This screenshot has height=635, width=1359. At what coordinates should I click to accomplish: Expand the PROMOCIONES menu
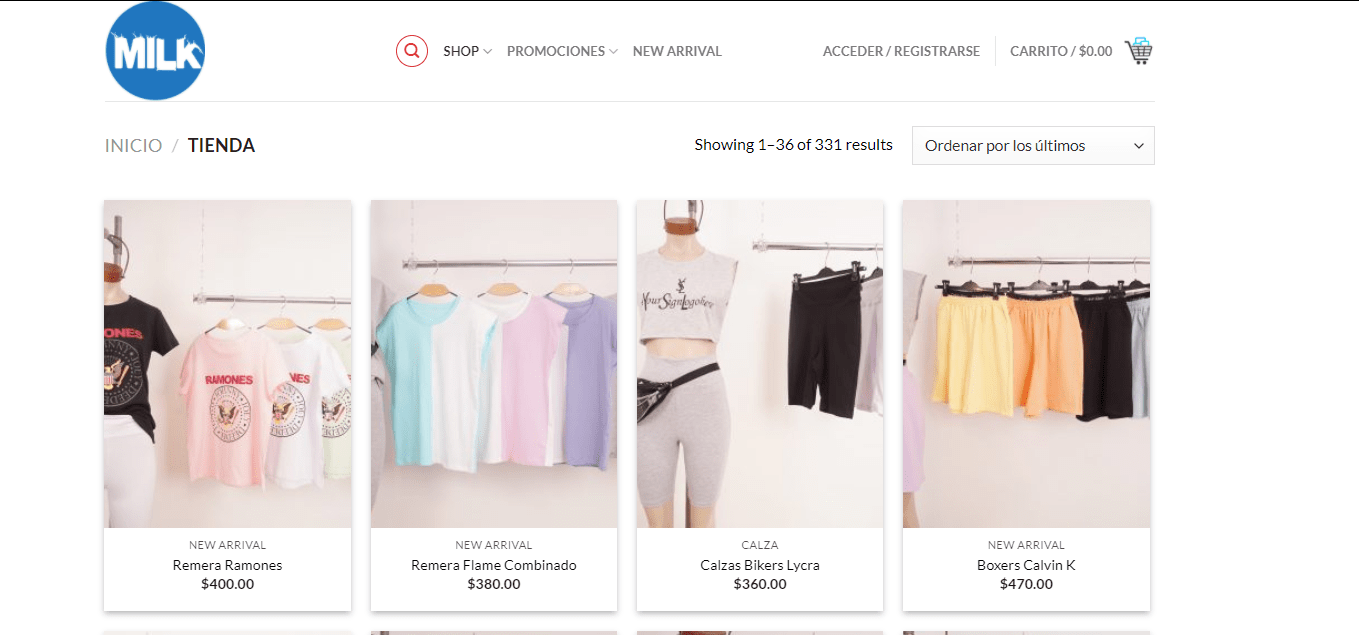[562, 51]
